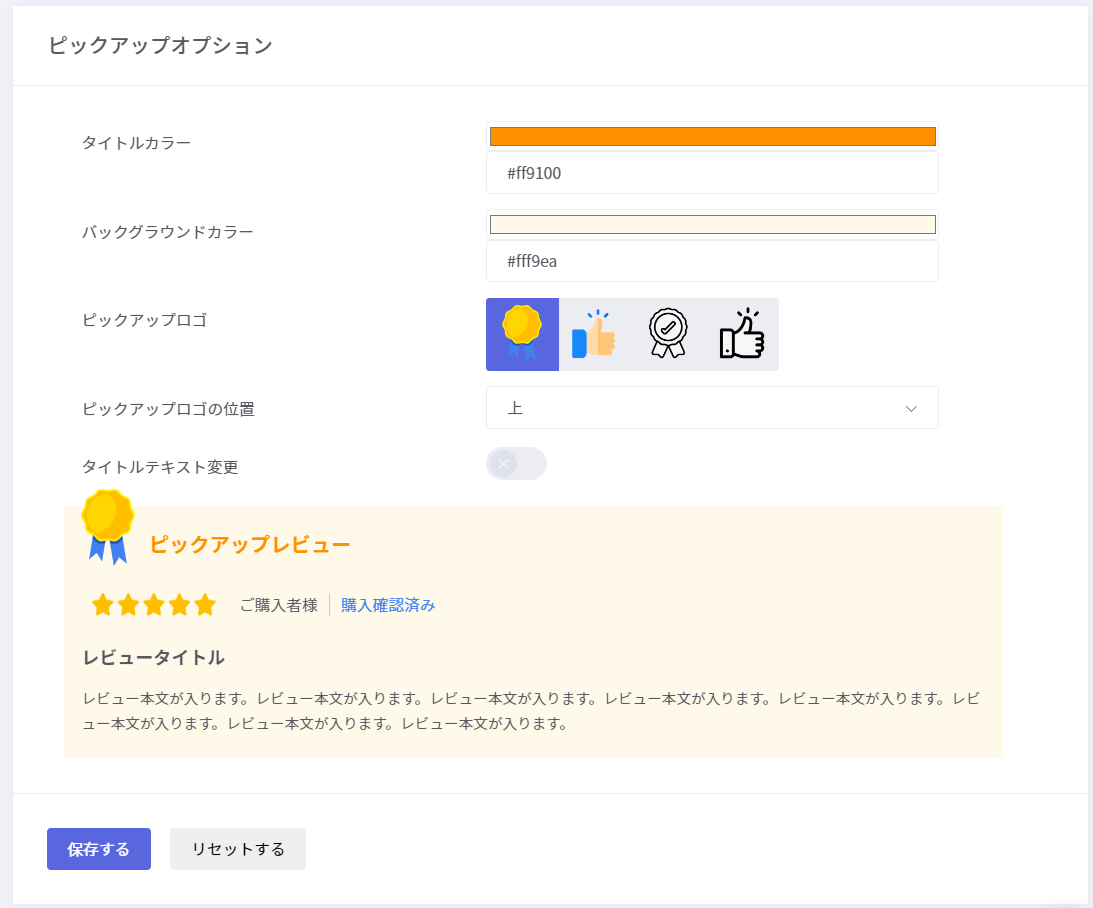Click the リセットする button
Image resolution: width=1093 pixels, height=908 pixels.
[x=238, y=849]
